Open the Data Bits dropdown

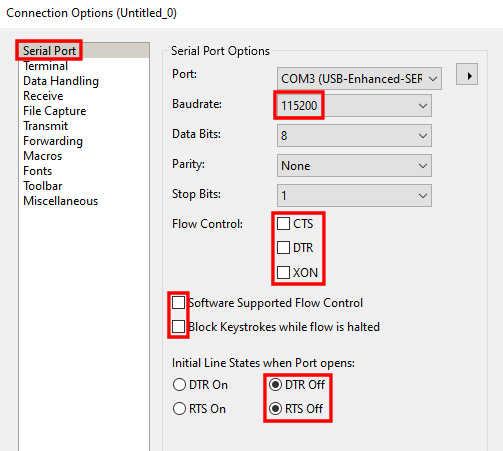[x=354, y=136]
